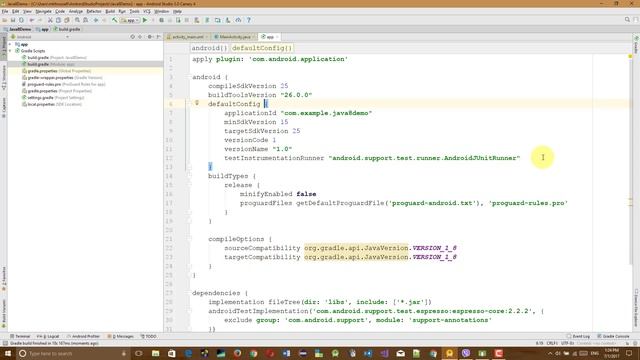640x360 pixels.
Task: Click the Synchronize toolbar icon
Action: click(x=21, y=20)
